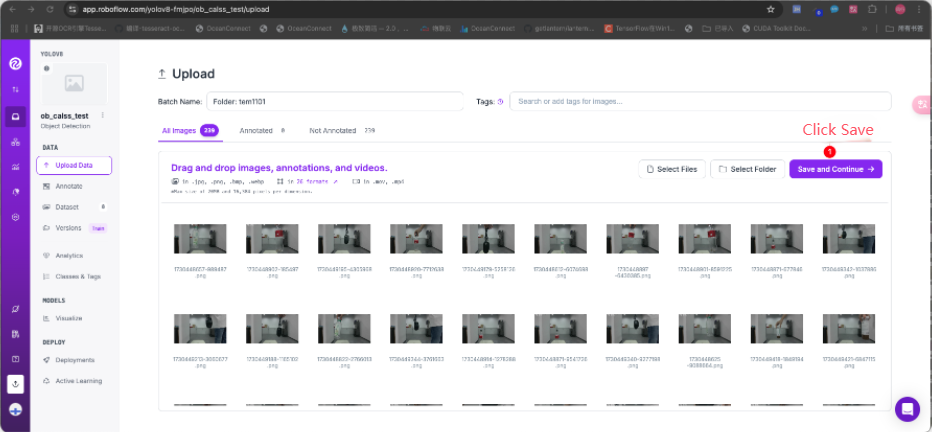This screenshot has width=932, height=432.
Task: Open the browser profile avatar
Action: pos(900,10)
